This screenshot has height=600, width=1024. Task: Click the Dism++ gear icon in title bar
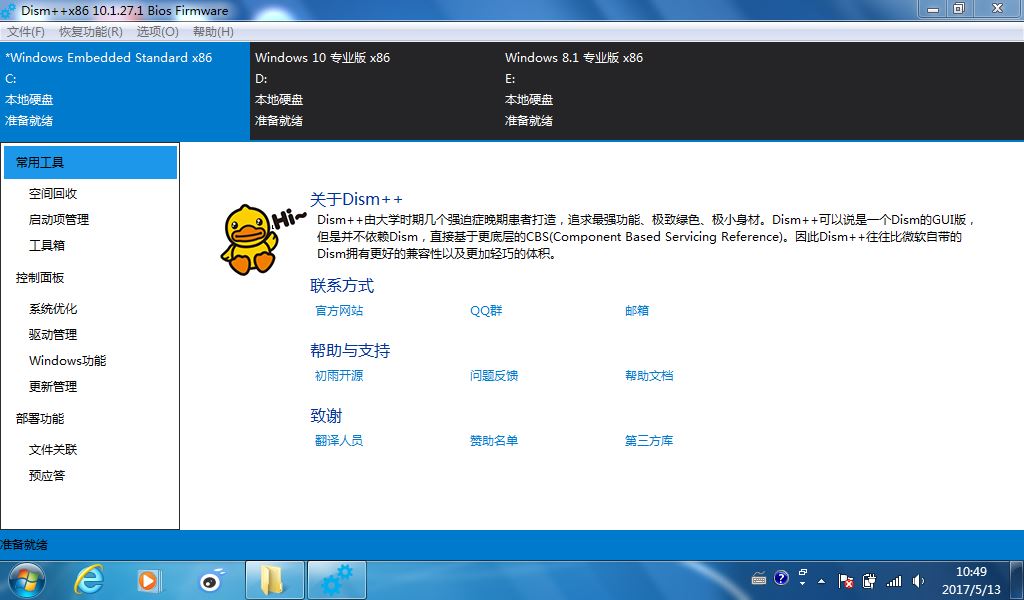coord(8,10)
